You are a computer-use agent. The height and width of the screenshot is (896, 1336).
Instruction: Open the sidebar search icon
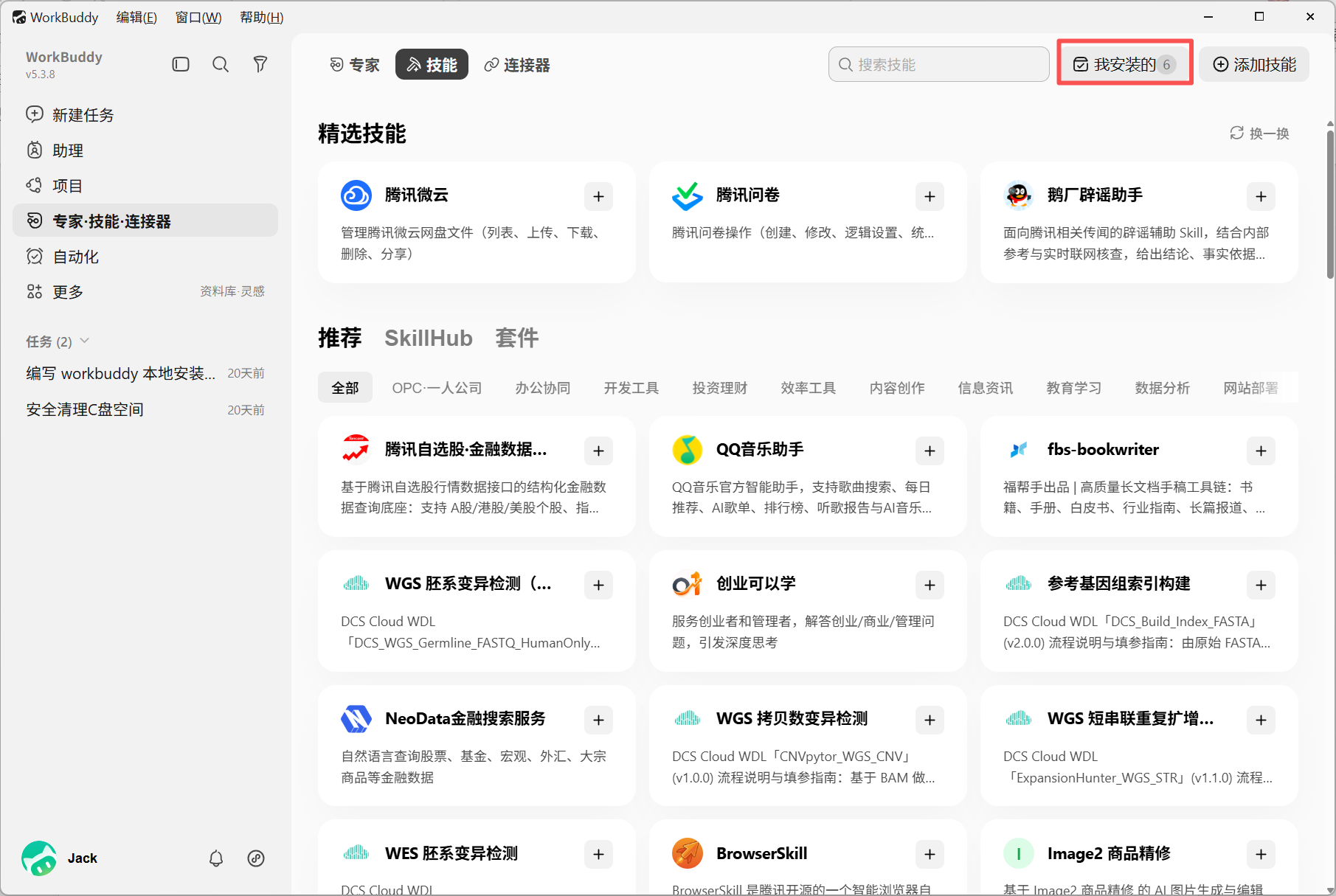(x=221, y=65)
